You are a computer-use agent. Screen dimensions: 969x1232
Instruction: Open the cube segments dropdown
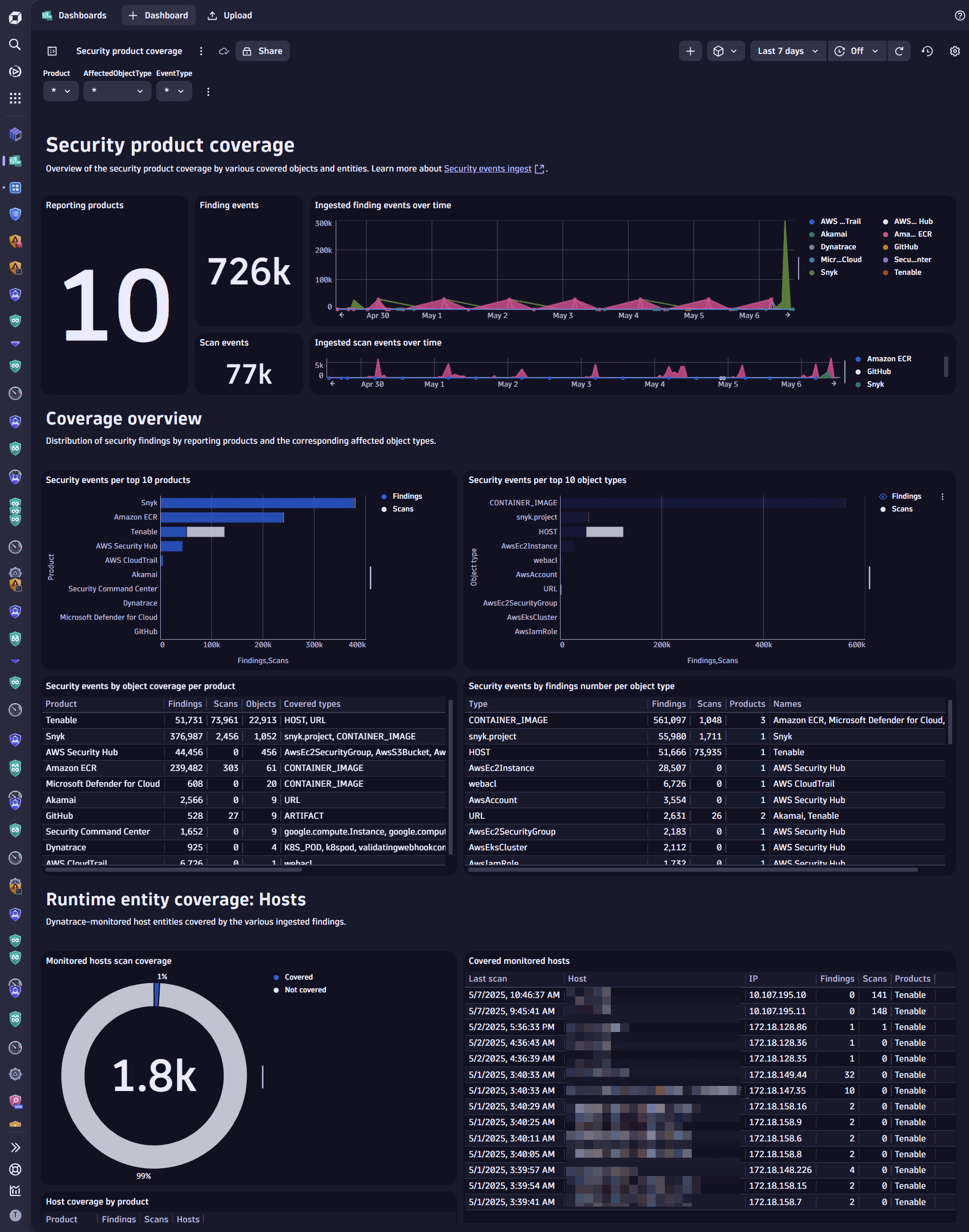click(726, 51)
